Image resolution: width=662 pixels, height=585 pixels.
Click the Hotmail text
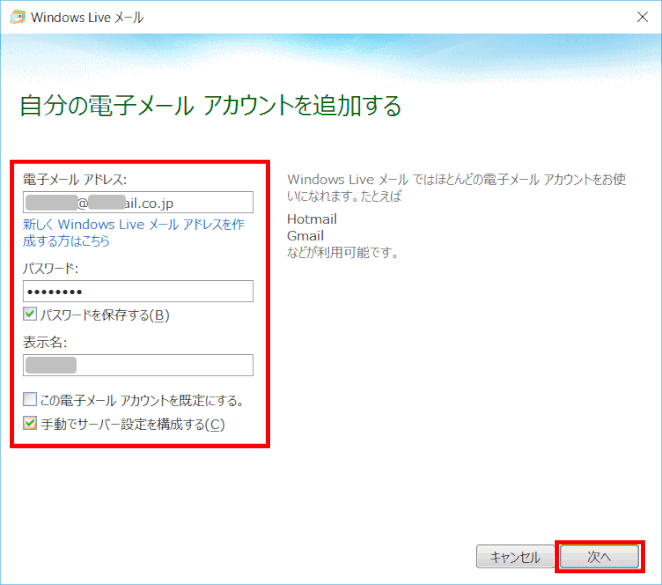tap(312, 219)
